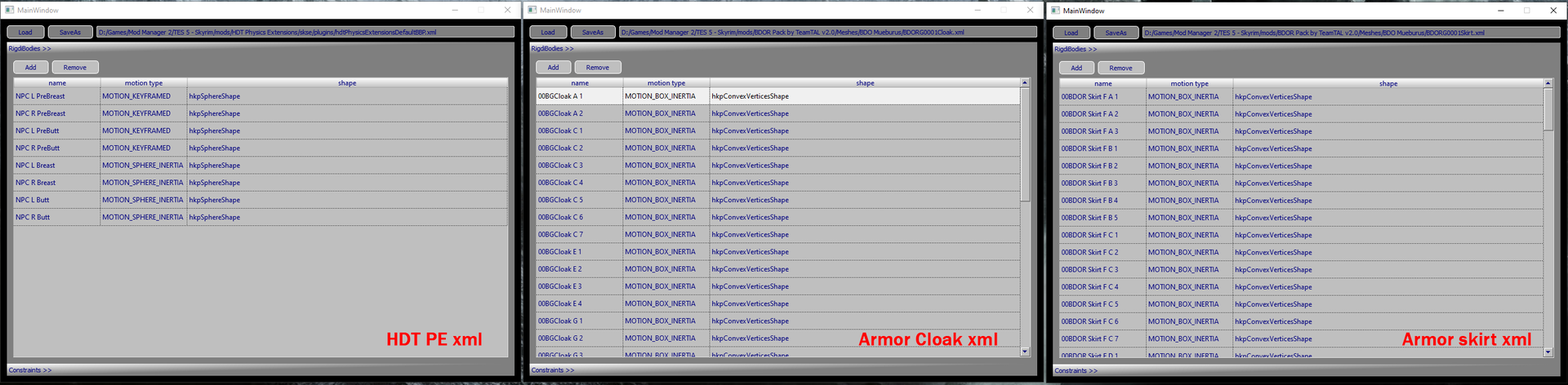The image size is (1568, 385).
Task: Collapse RigidBodies section in Armor skirt window
Action: point(1076,49)
